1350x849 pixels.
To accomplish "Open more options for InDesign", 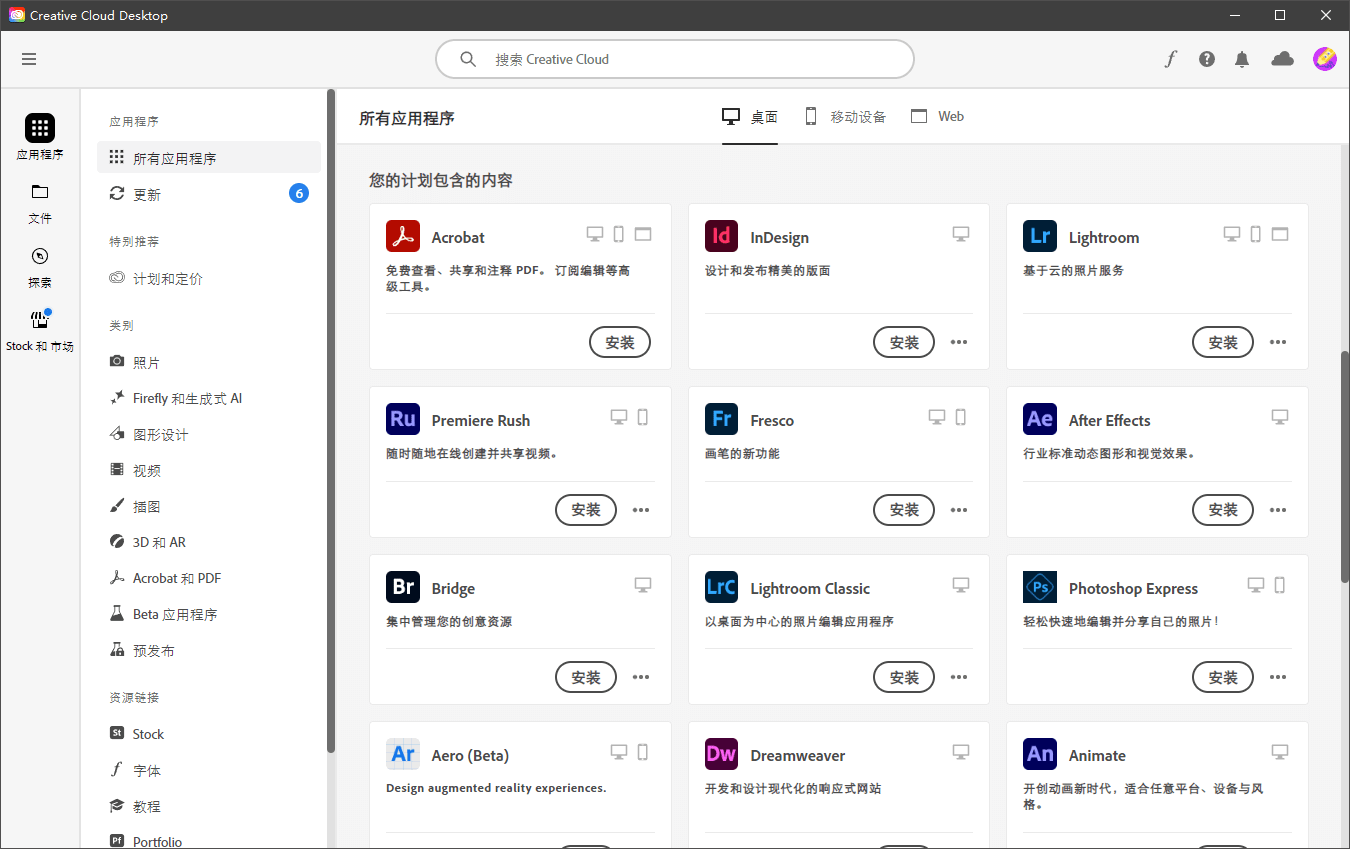I will [x=958, y=342].
